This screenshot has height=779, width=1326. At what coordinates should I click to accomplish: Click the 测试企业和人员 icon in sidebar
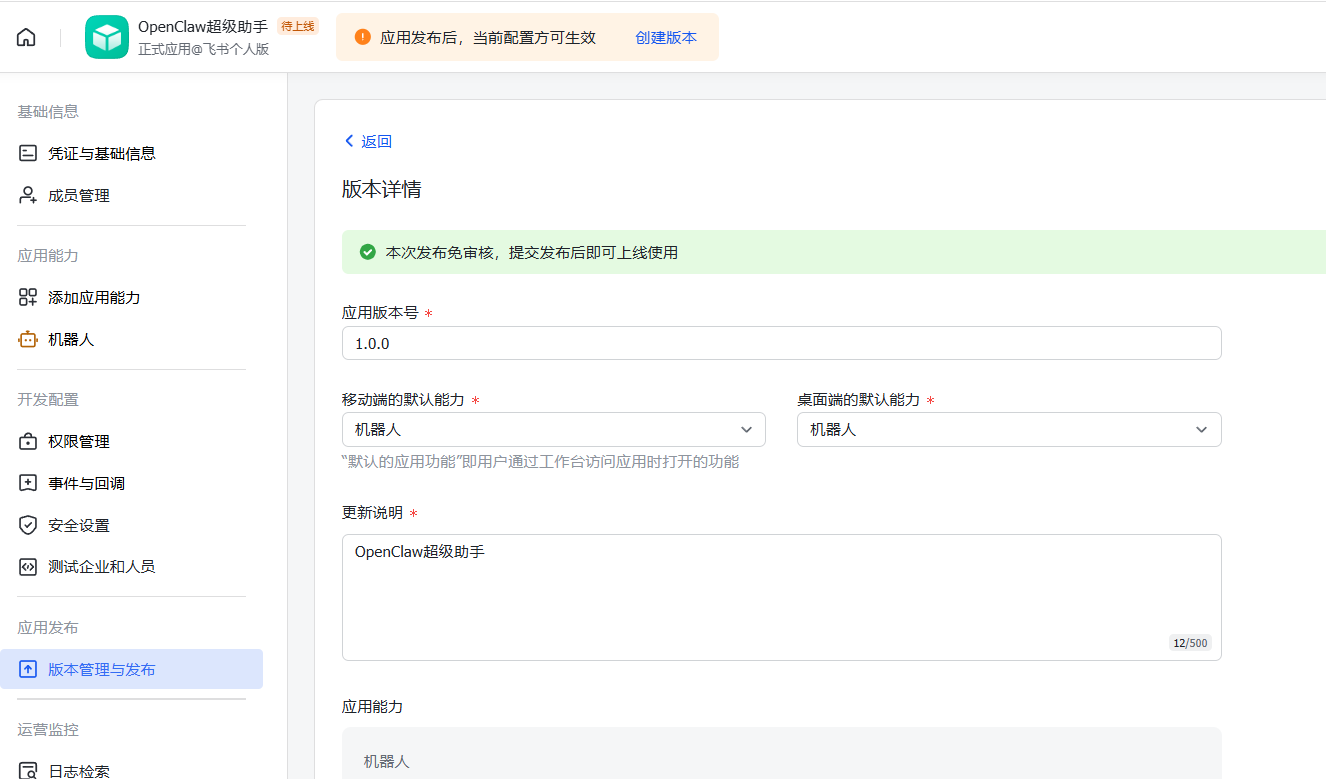click(x=28, y=566)
